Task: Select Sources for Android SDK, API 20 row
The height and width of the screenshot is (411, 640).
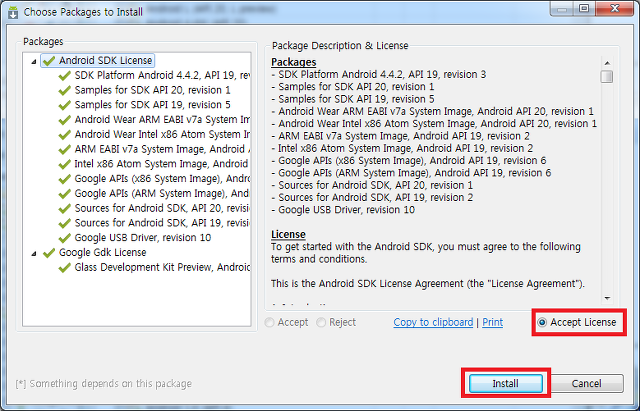Action: [154, 208]
